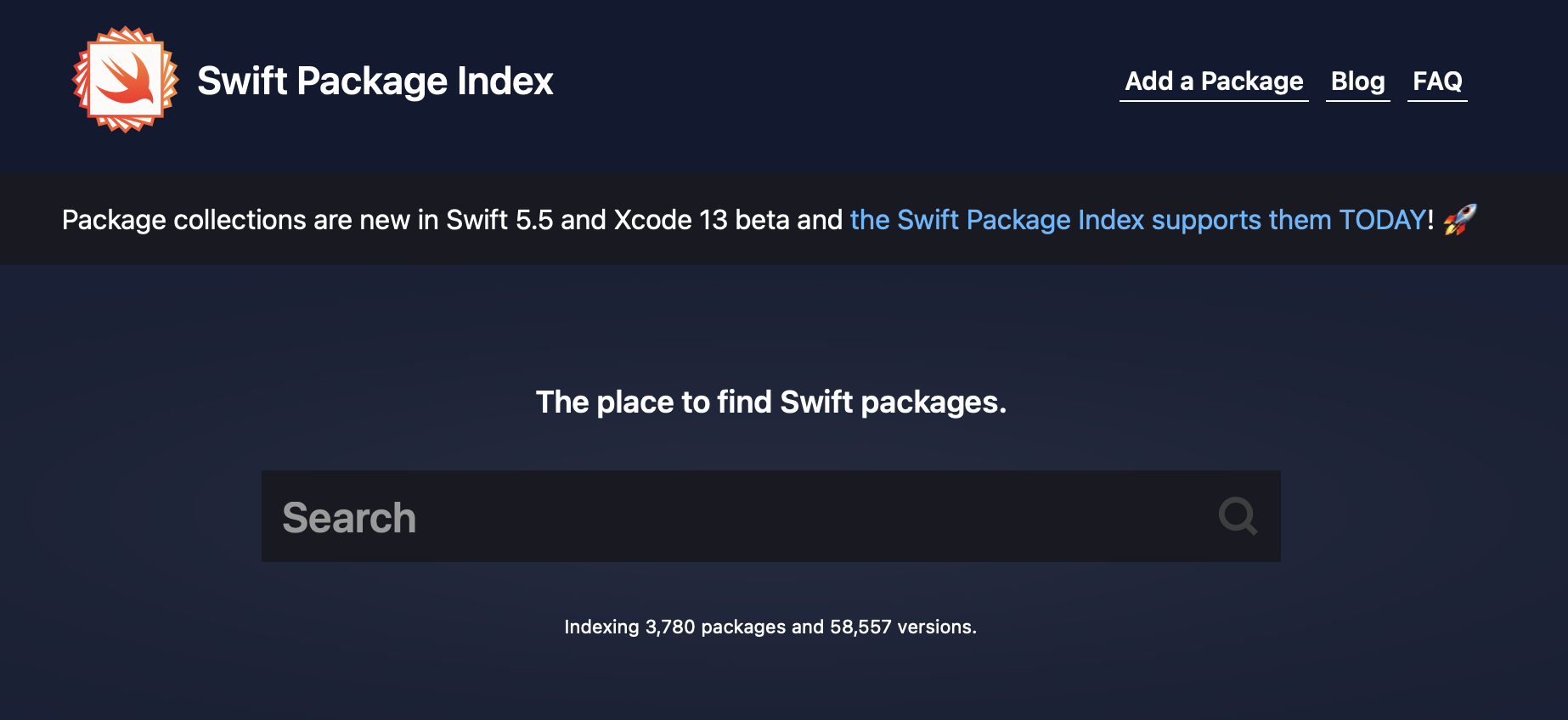Image resolution: width=1568 pixels, height=720 pixels.
Task: Click the rocket emoji in the banner
Action: pos(1460,220)
